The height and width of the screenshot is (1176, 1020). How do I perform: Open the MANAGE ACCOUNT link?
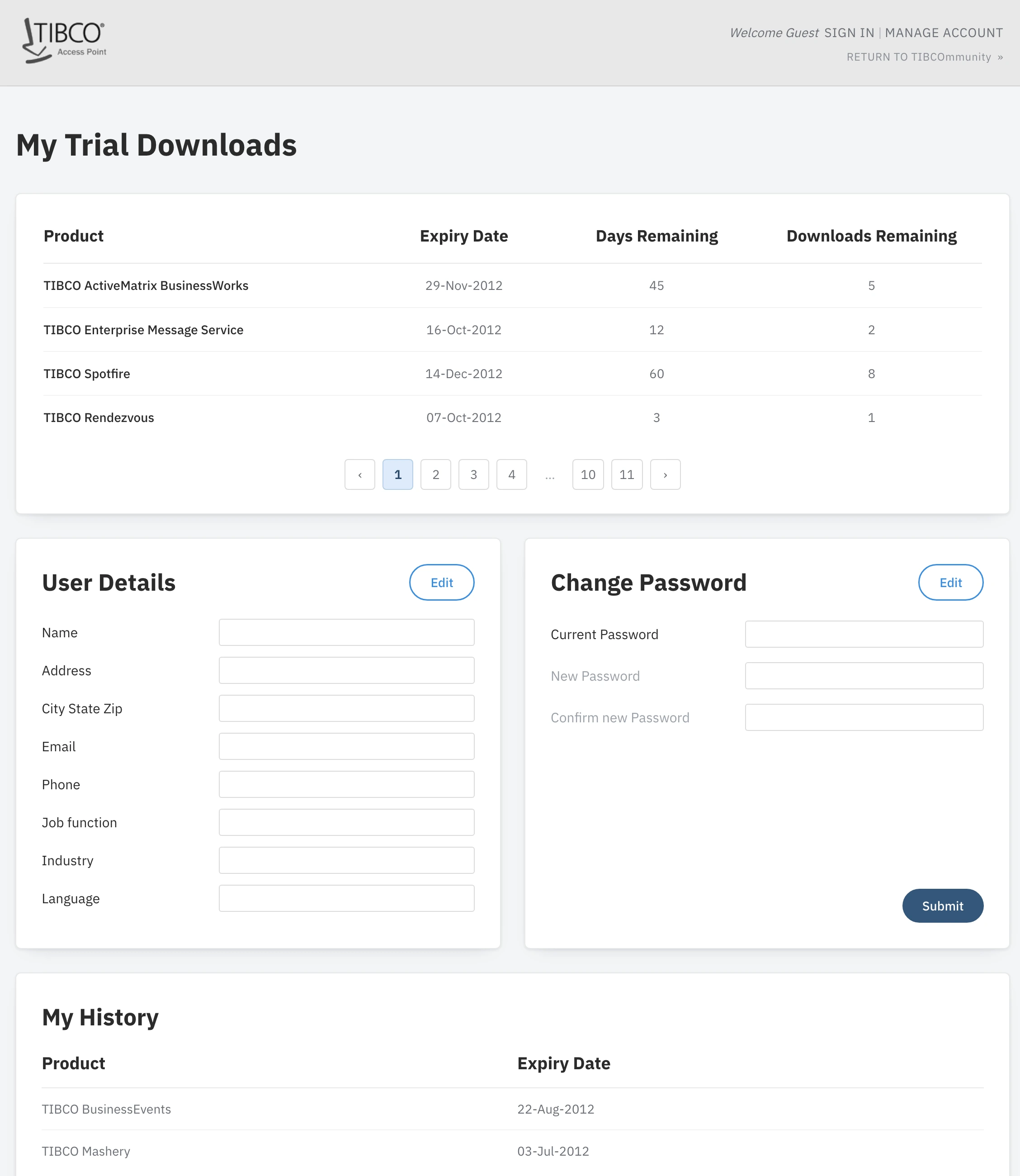[x=944, y=33]
